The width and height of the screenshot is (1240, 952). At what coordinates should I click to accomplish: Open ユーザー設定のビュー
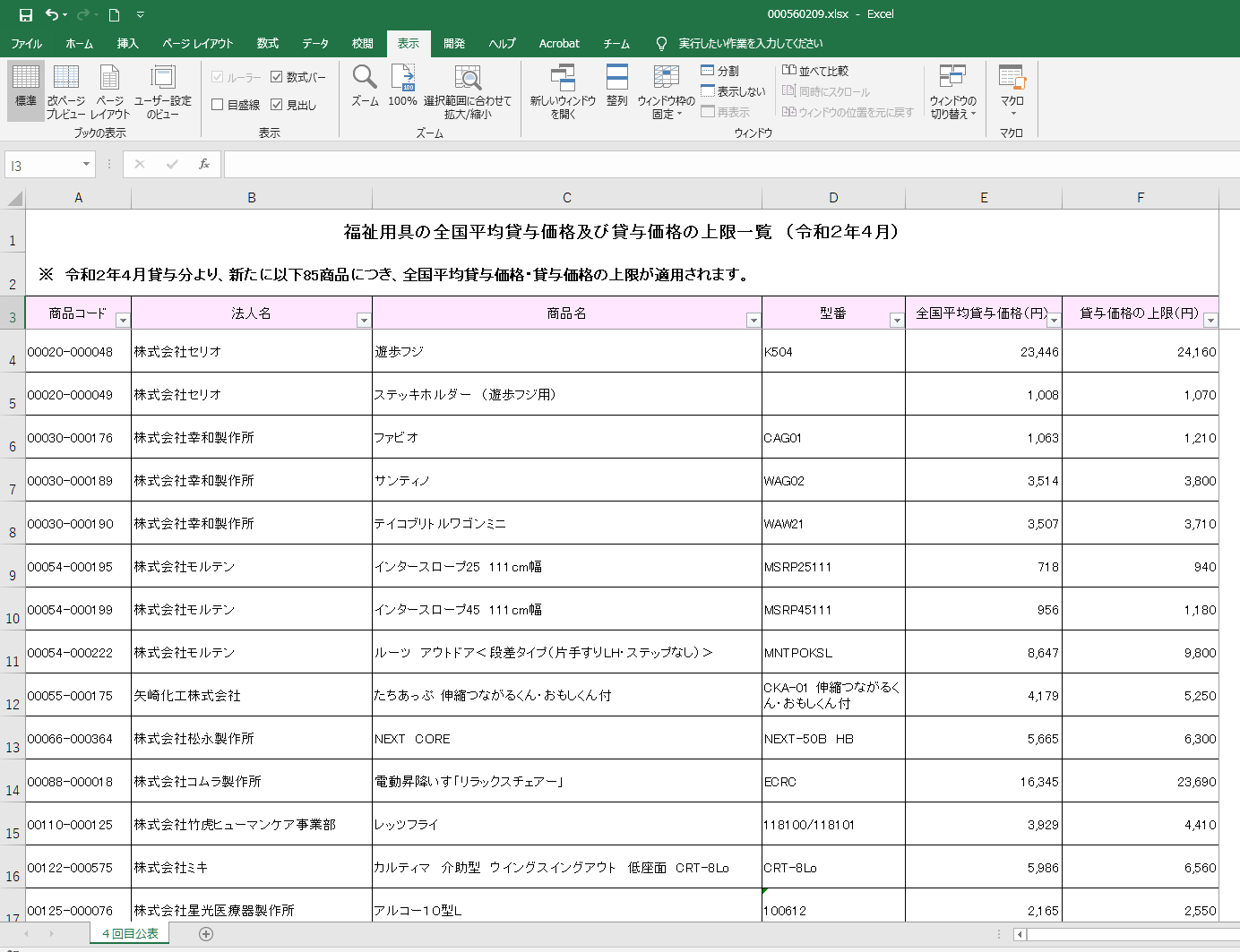pos(163,91)
